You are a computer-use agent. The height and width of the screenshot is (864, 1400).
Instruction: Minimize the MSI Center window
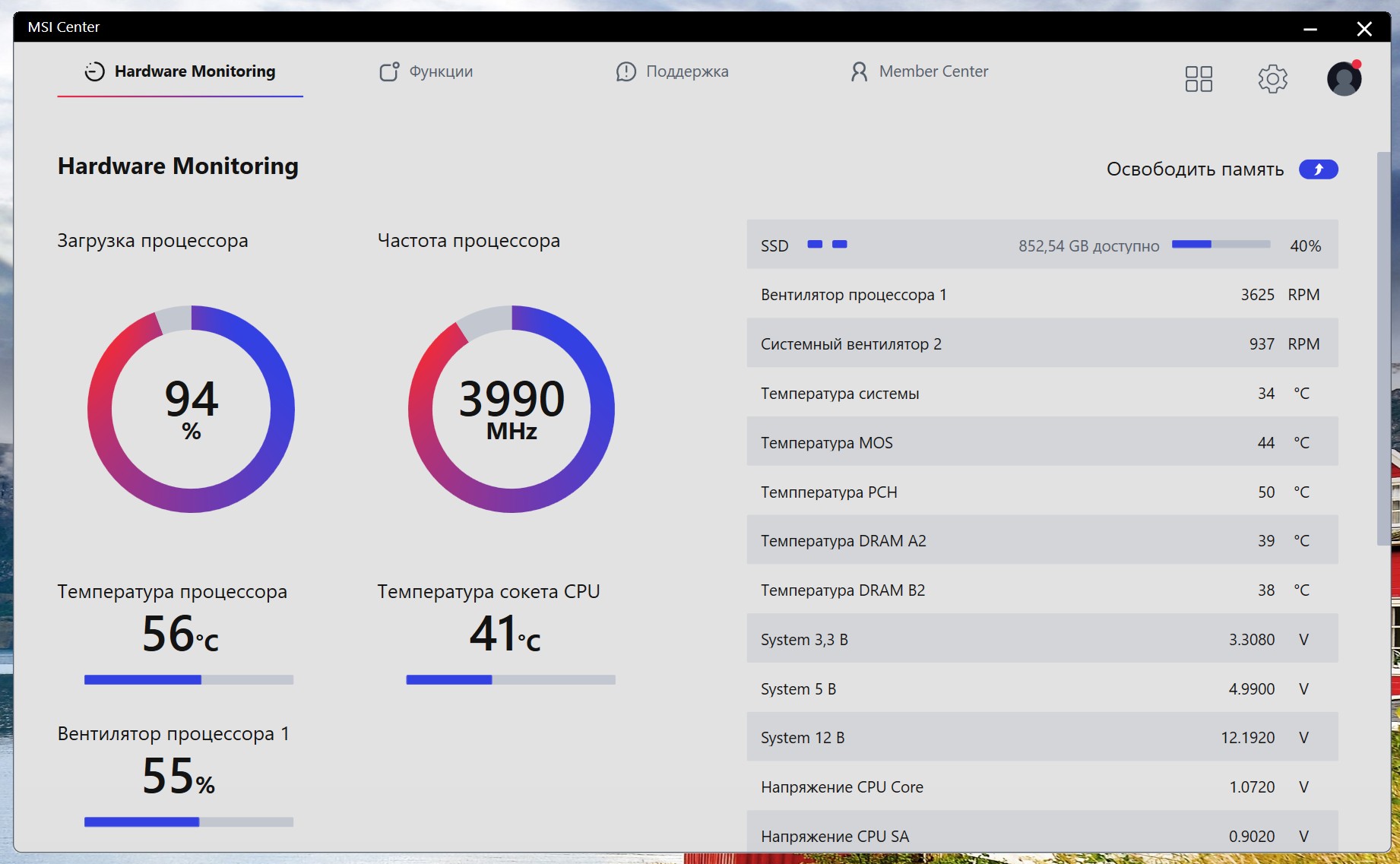(1310, 28)
